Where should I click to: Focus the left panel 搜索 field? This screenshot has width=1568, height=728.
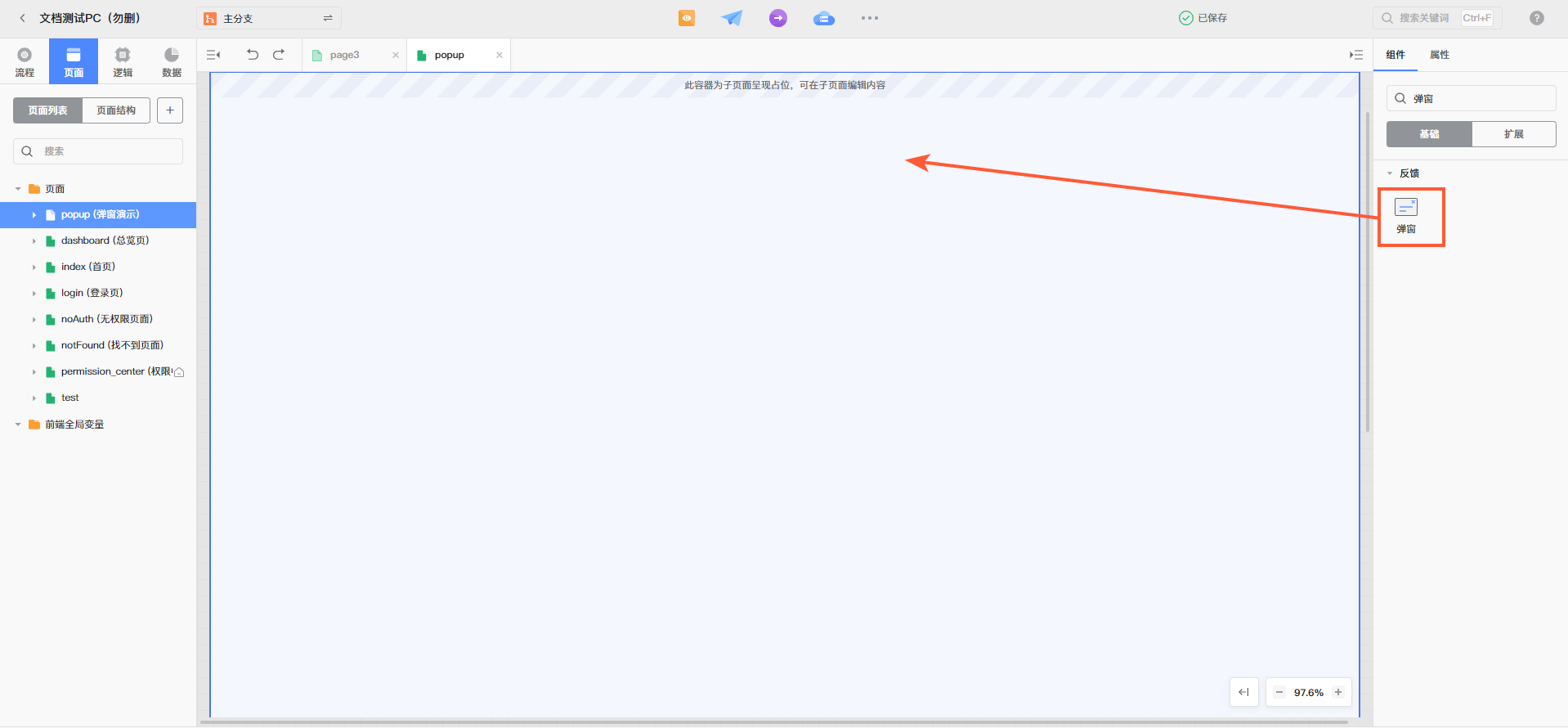(x=98, y=151)
